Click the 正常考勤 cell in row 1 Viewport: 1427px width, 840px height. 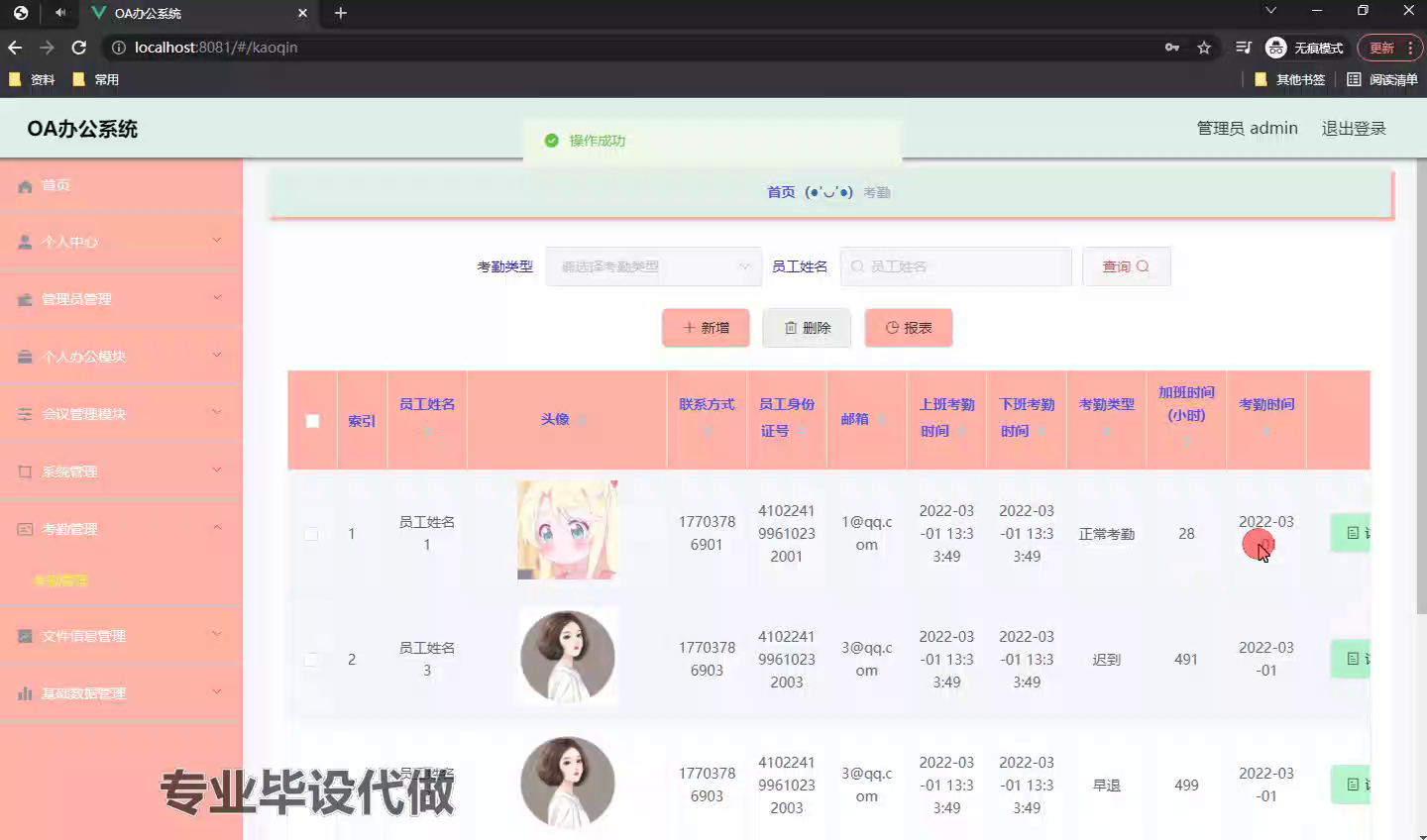tap(1107, 534)
